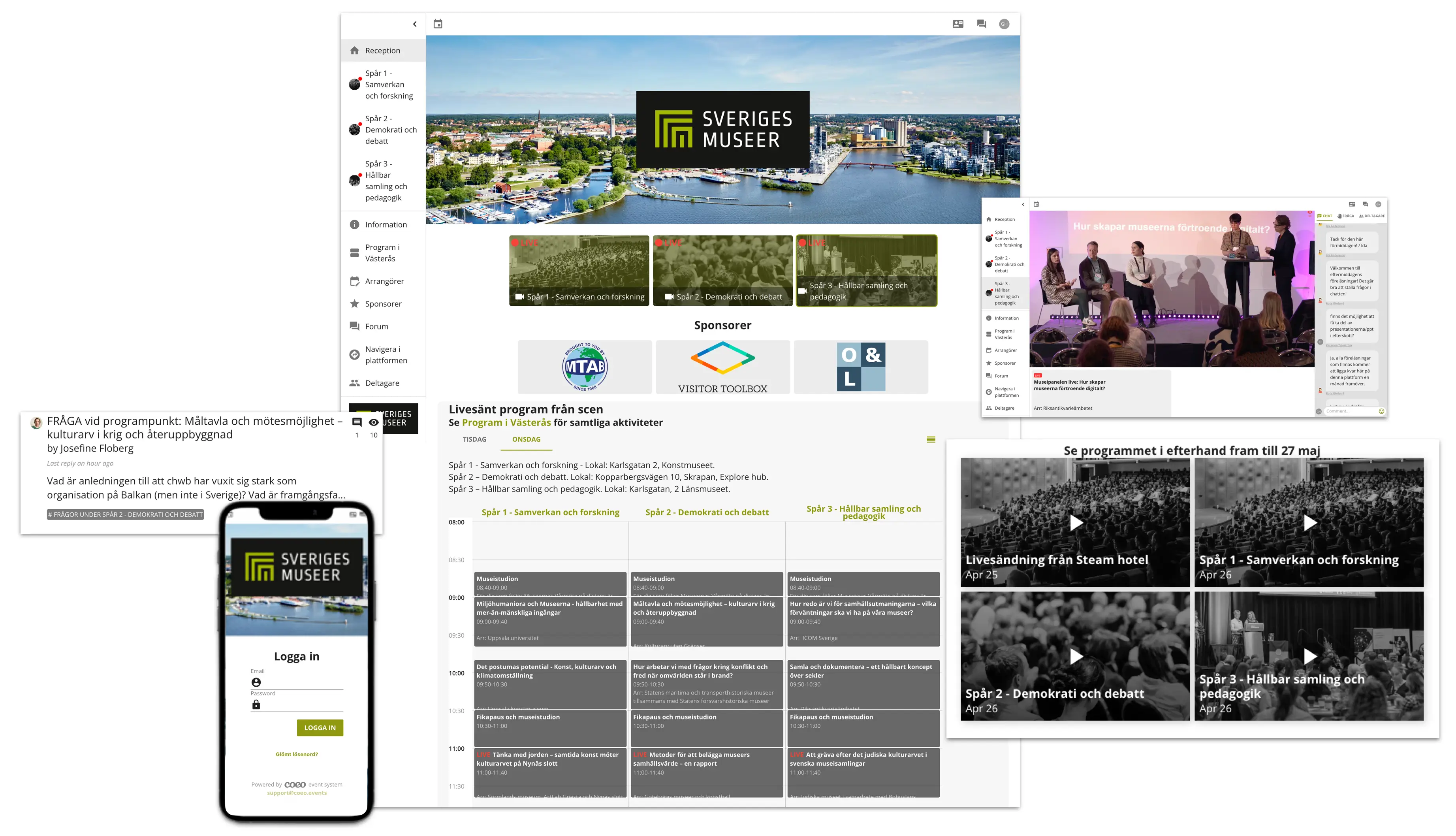Click the comment count icon on forum question

click(356, 422)
